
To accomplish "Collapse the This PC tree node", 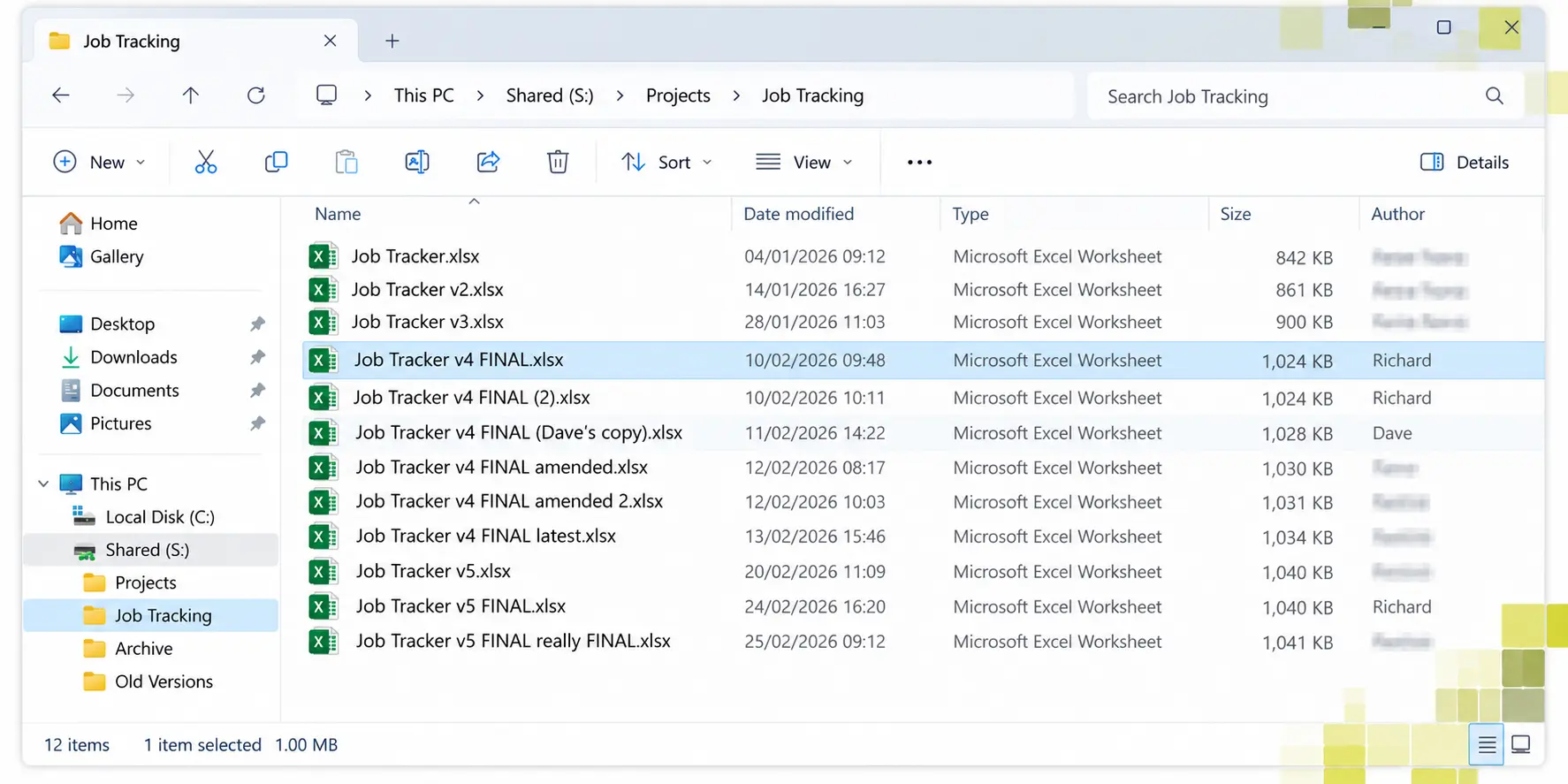I will (43, 483).
